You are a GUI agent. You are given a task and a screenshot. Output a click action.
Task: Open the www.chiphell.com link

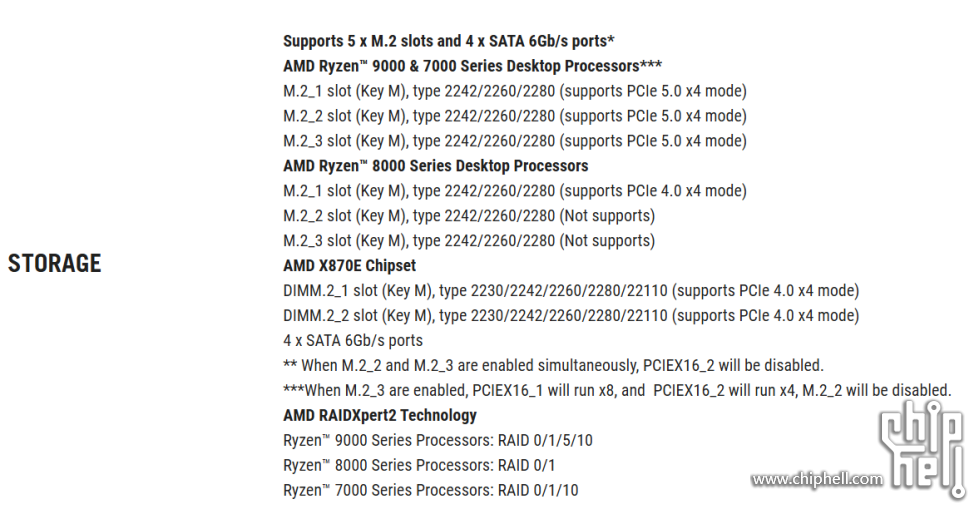coord(817,480)
